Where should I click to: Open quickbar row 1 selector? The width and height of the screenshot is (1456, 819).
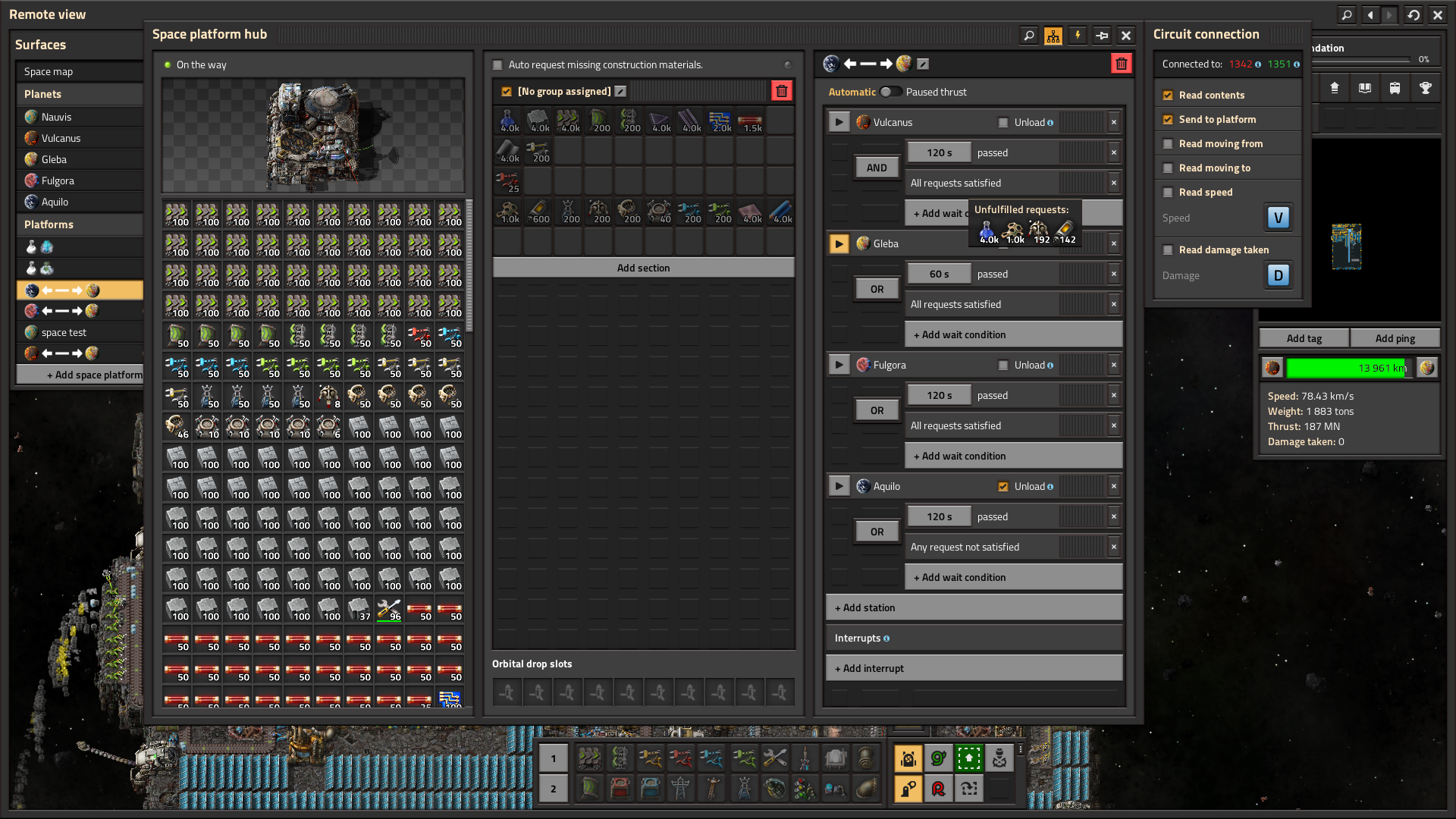pyautogui.click(x=554, y=758)
